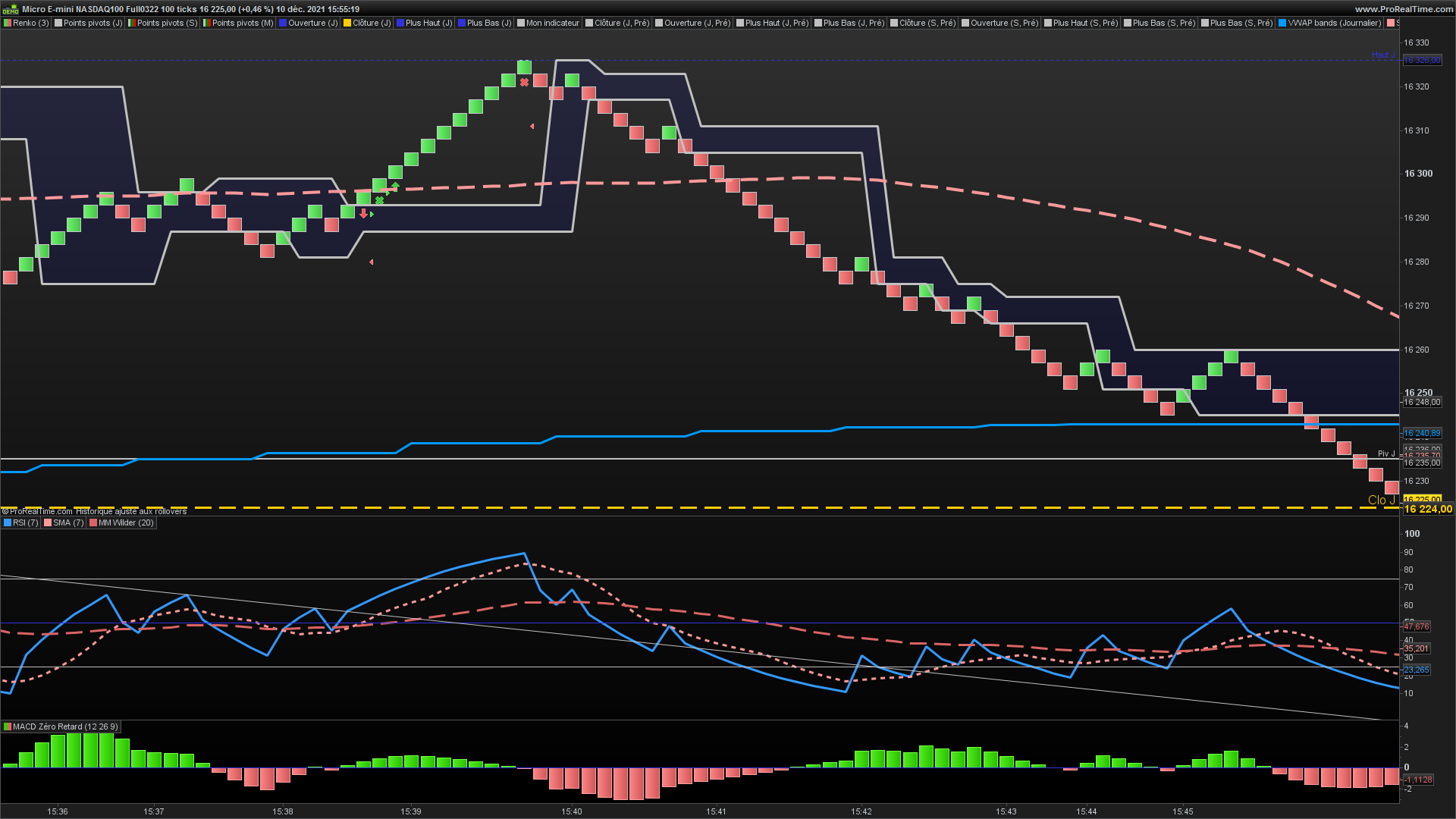Click the red cross marker at chart peak
The width and height of the screenshot is (1456, 819).
pyautogui.click(x=524, y=82)
